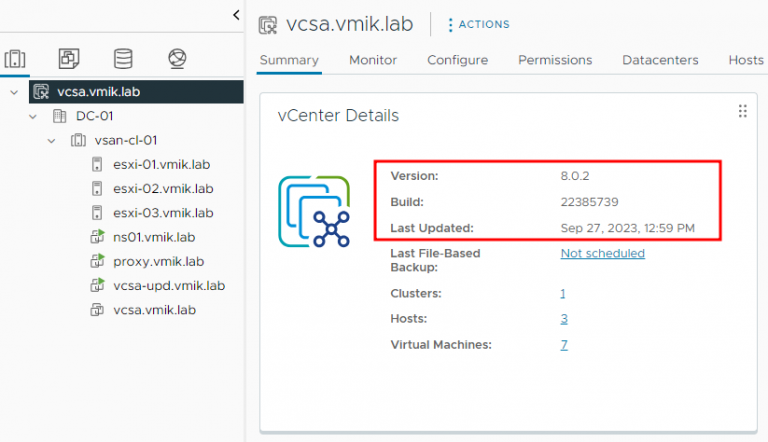Open Hosts and Clusters inventory view
Image resolution: width=768 pixels, height=442 pixels.
pos(15,59)
